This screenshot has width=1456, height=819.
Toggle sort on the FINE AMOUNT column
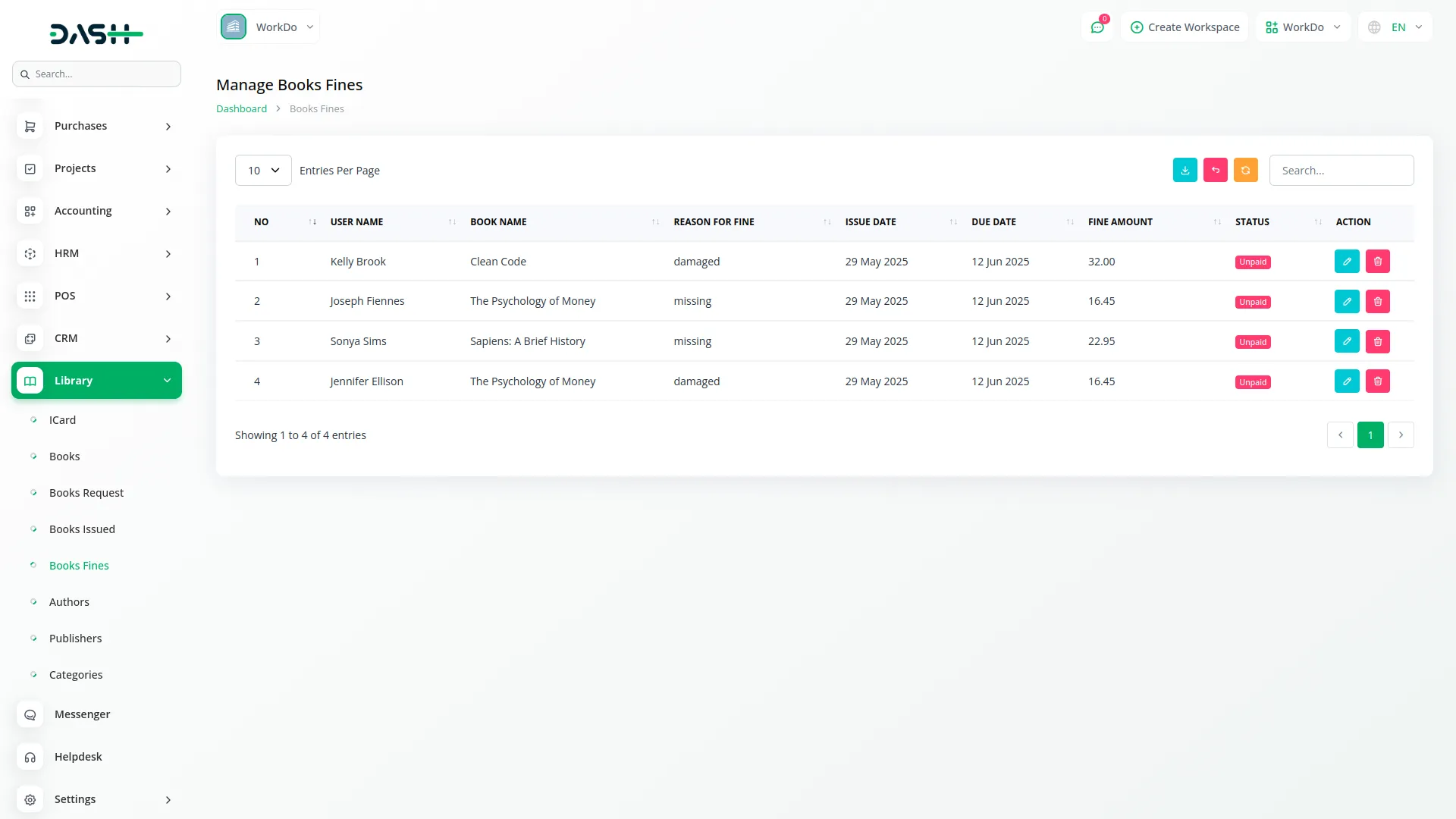point(1216,221)
